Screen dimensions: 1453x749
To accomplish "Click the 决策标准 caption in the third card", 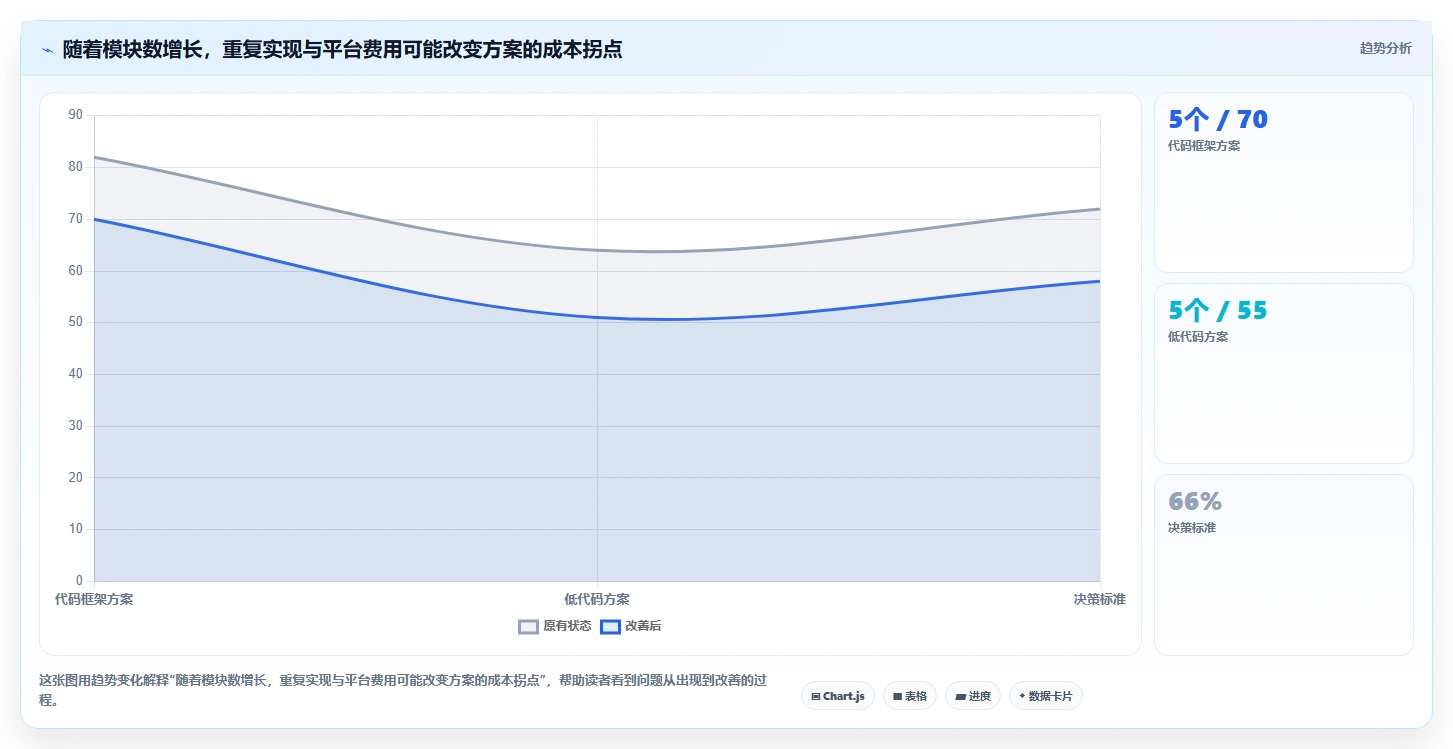I will [1192, 528].
